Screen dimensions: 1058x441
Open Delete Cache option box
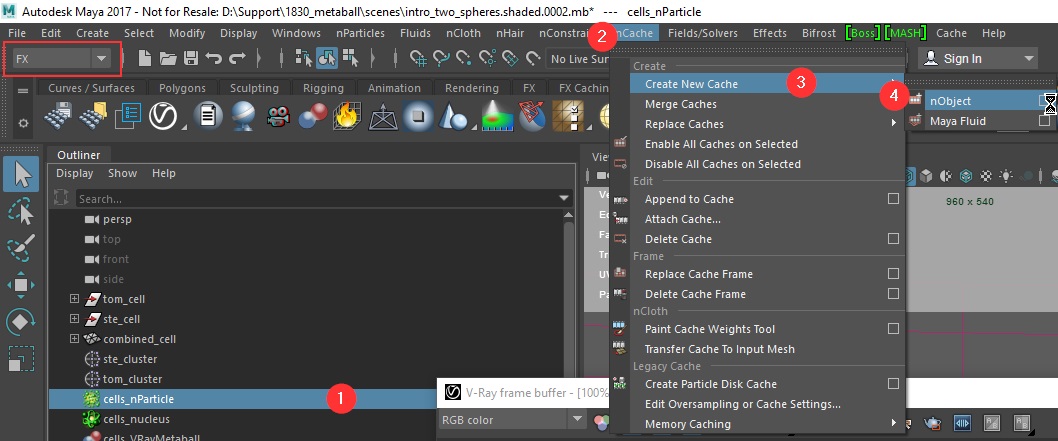(x=893, y=239)
